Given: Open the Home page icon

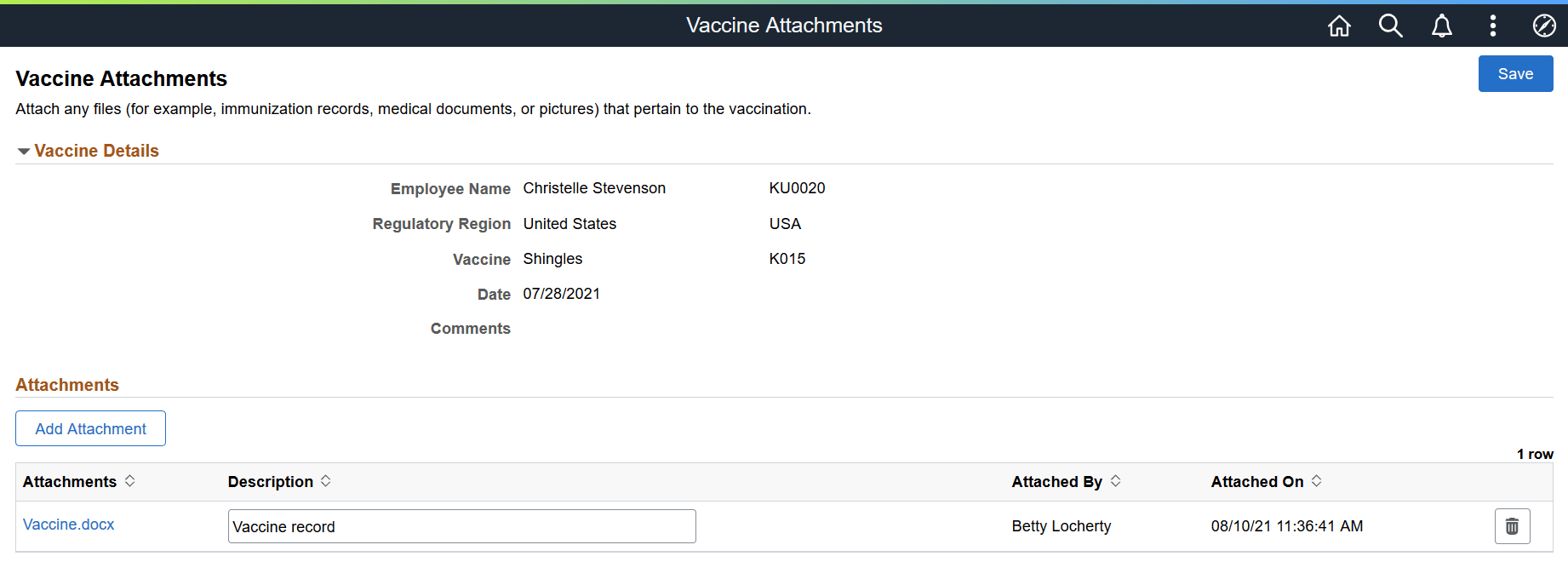Looking at the screenshot, I should coord(1339,26).
